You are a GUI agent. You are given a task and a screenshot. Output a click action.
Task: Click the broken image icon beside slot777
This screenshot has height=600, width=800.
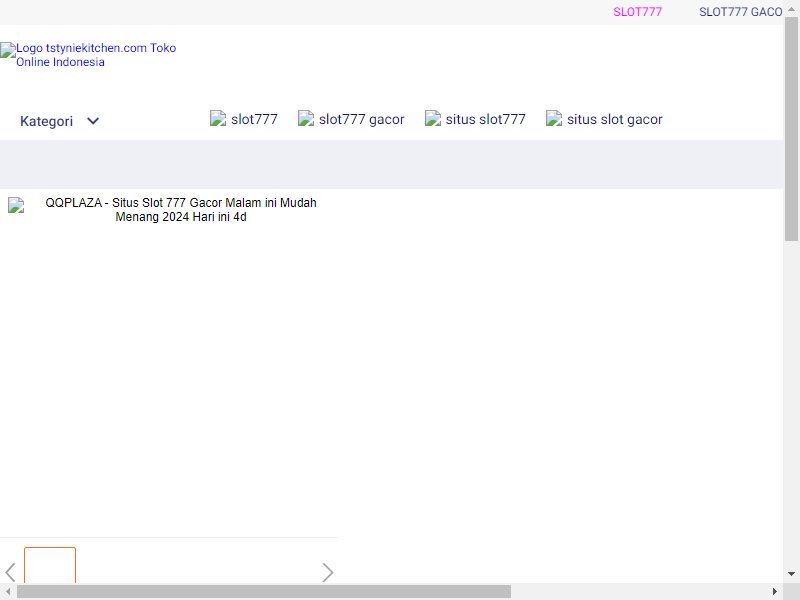pyautogui.click(x=218, y=118)
